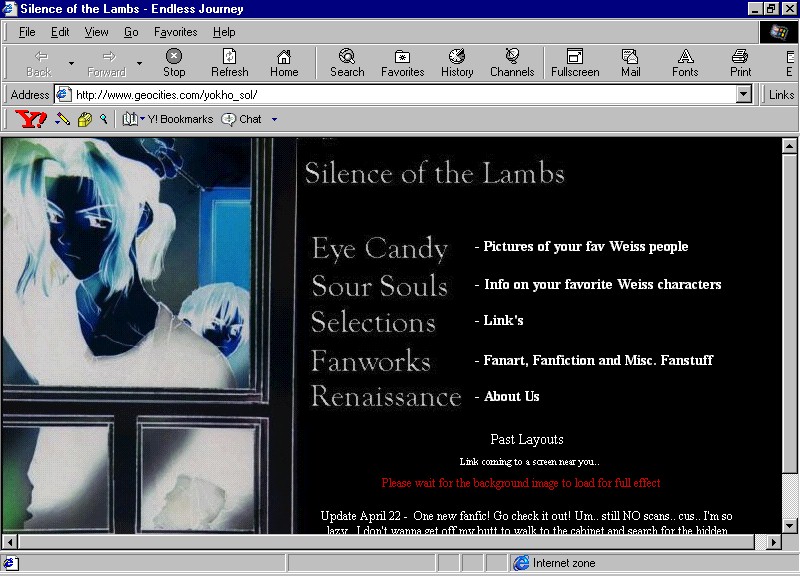Open the Search toolbar button
This screenshot has height=576, width=800.
pyautogui.click(x=347, y=63)
